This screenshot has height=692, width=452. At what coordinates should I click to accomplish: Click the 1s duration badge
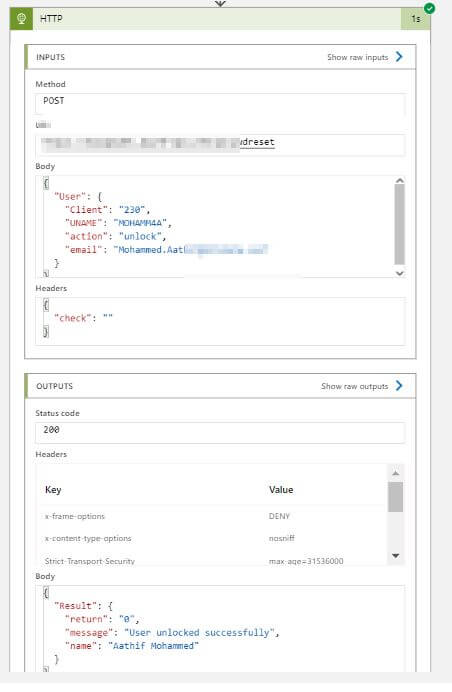[415, 19]
